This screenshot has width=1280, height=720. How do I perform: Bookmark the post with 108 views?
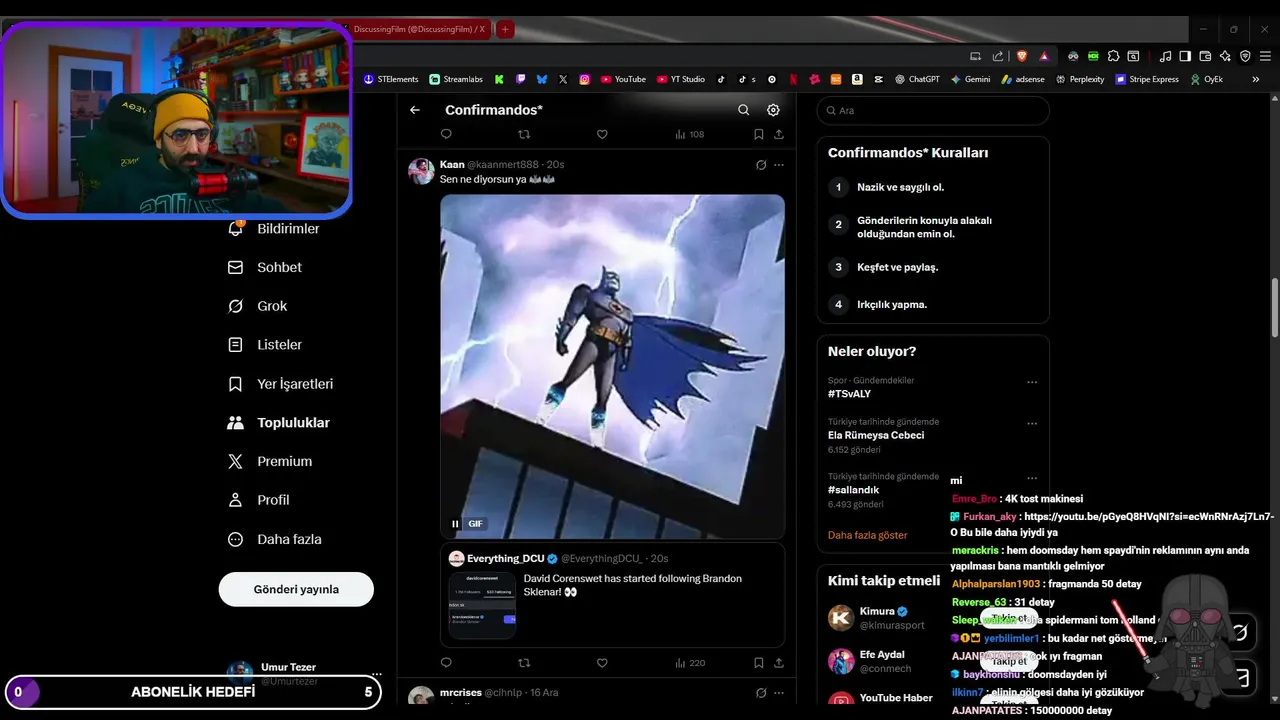point(759,134)
